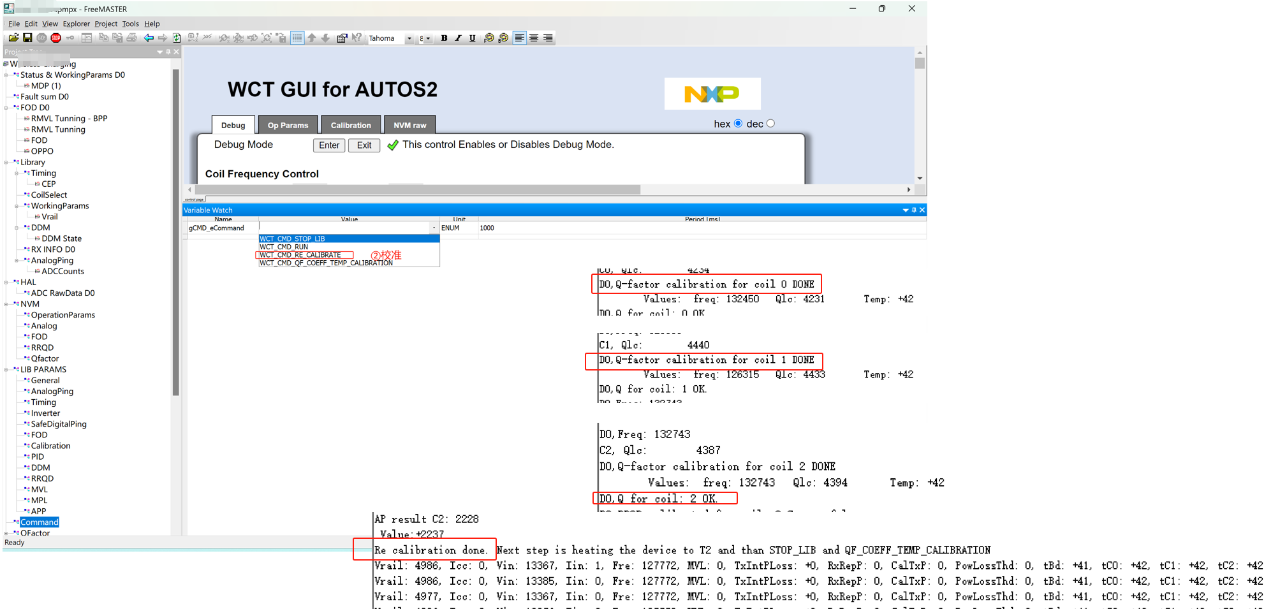Screen dimensions: 1280x609
Task: Select the Command item in project tree
Action: [40, 522]
